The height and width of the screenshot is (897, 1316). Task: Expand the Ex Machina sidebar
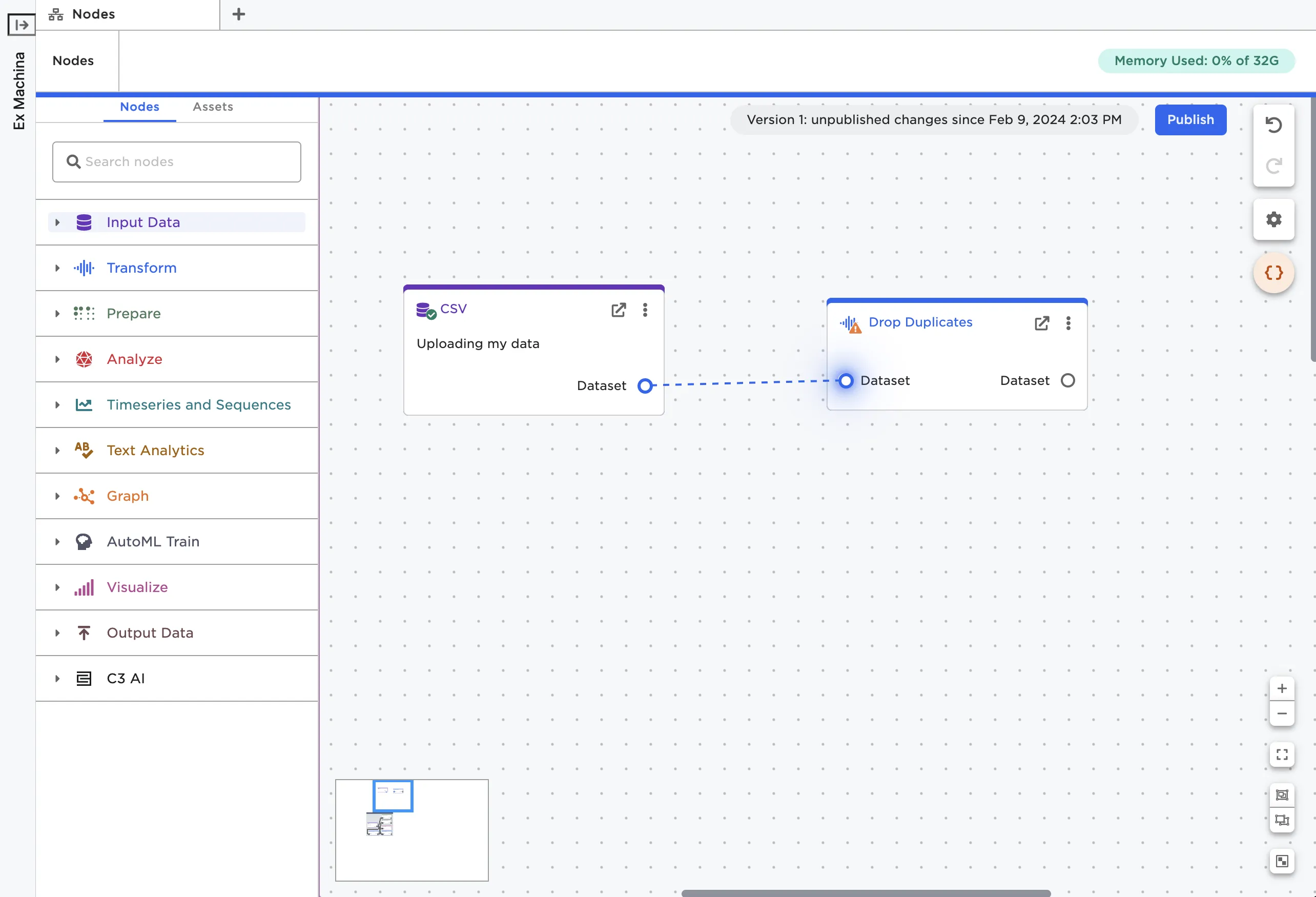tap(21, 25)
